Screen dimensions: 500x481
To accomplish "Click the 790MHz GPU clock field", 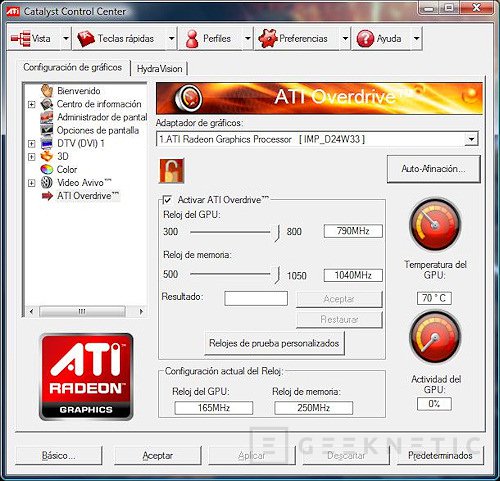I will click(353, 231).
